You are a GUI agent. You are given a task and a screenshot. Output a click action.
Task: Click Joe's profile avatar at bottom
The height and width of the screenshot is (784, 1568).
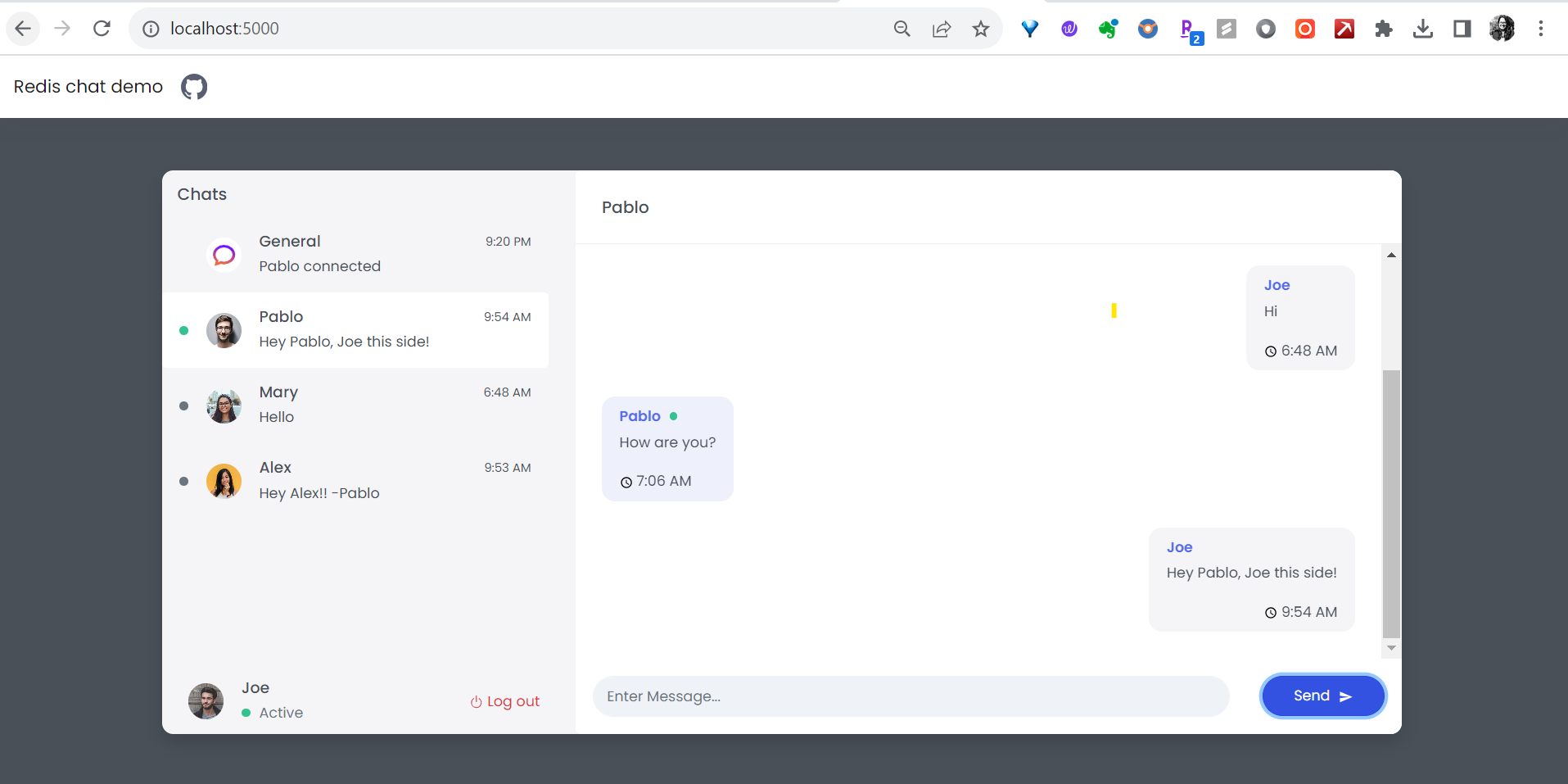[x=206, y=701]
